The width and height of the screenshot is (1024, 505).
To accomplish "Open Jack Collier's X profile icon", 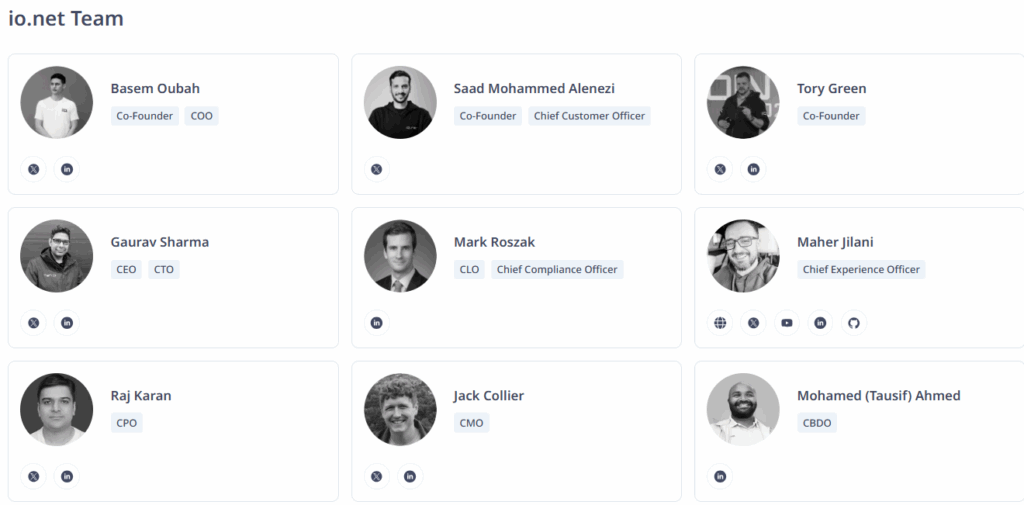I will (x=377, y=476).
